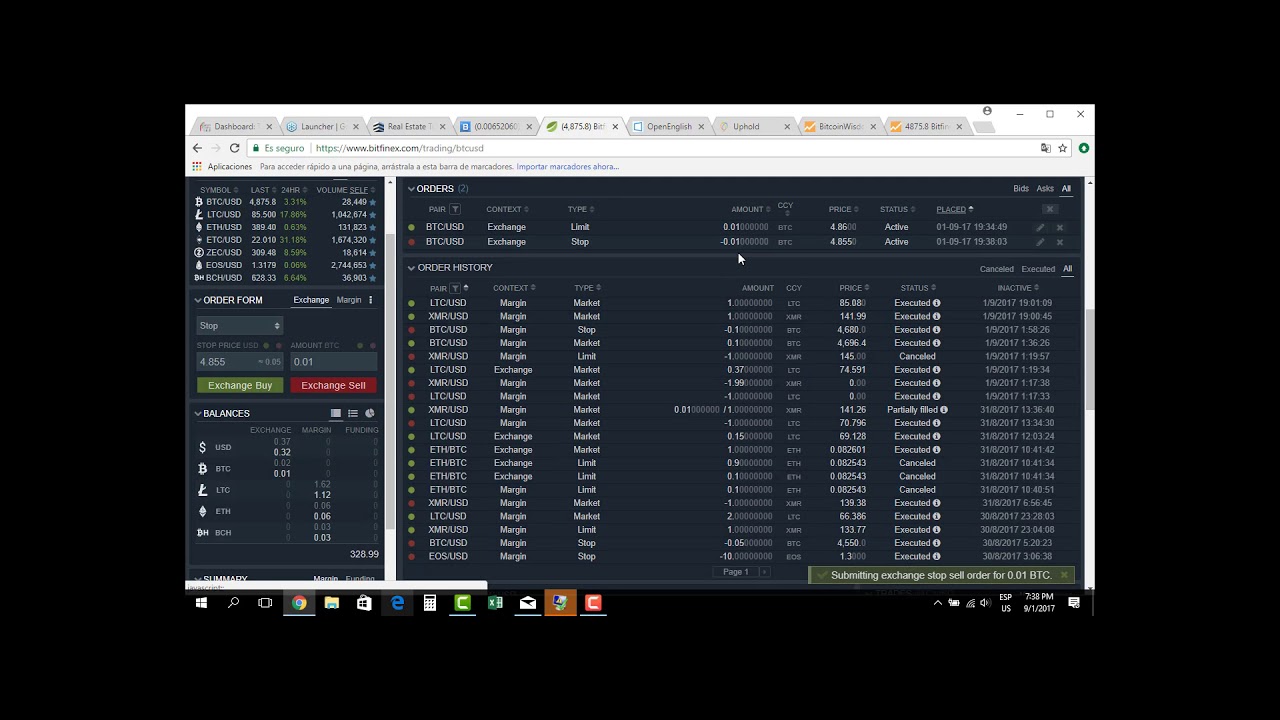Toggle favorite star for ETC/USD ticker
The height and width of the screenshot is (720, 1280).
pos(373,240)
